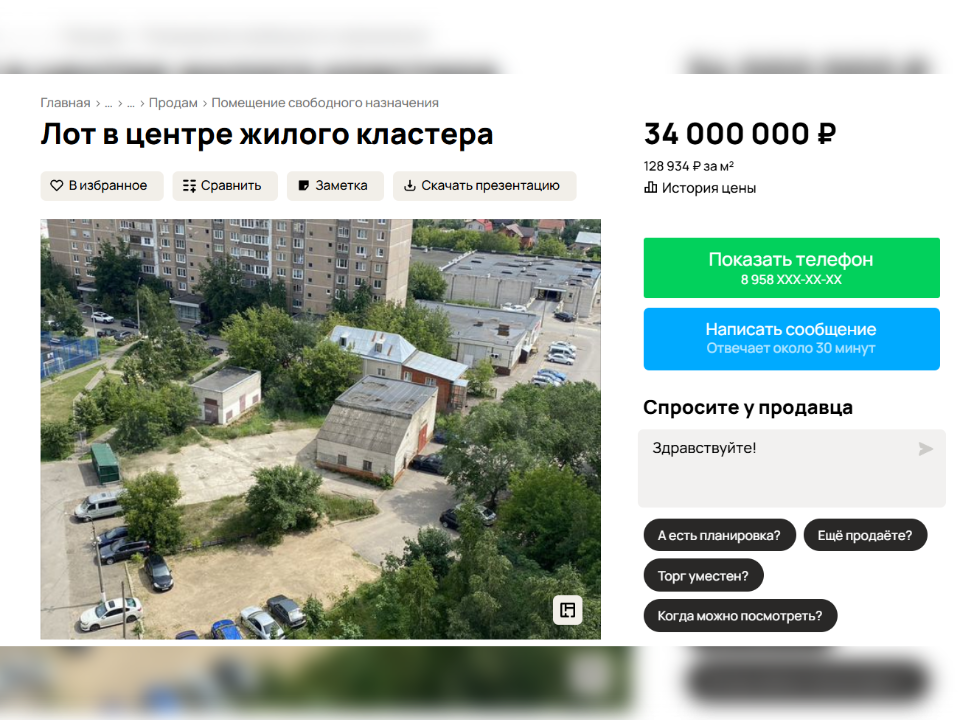Select 'Когда можно посмотреть?' chip
Screen dimensions: 960x720
point(740,616)
